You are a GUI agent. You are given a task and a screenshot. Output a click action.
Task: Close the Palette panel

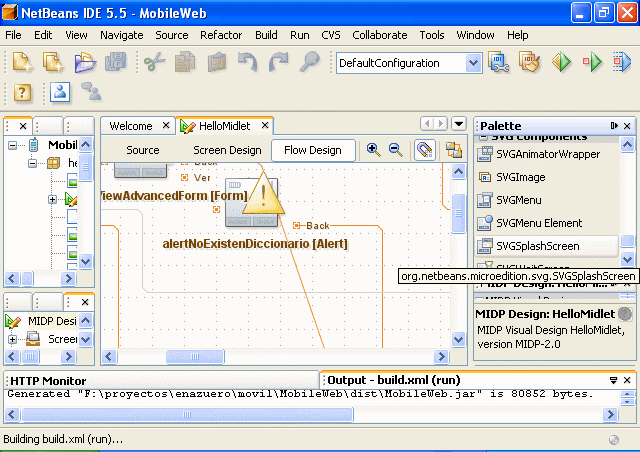[x=627, y=126]
